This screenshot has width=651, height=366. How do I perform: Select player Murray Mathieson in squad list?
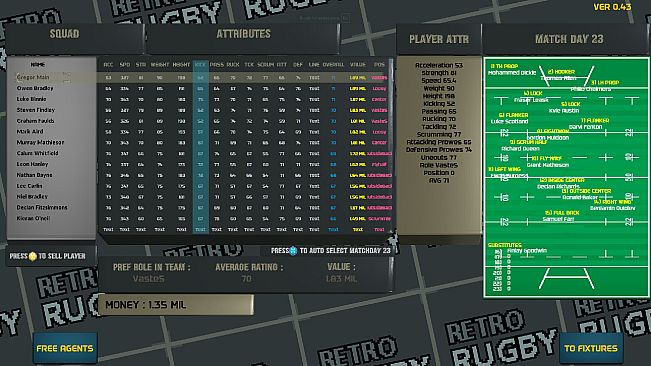[x=40, y=142]
